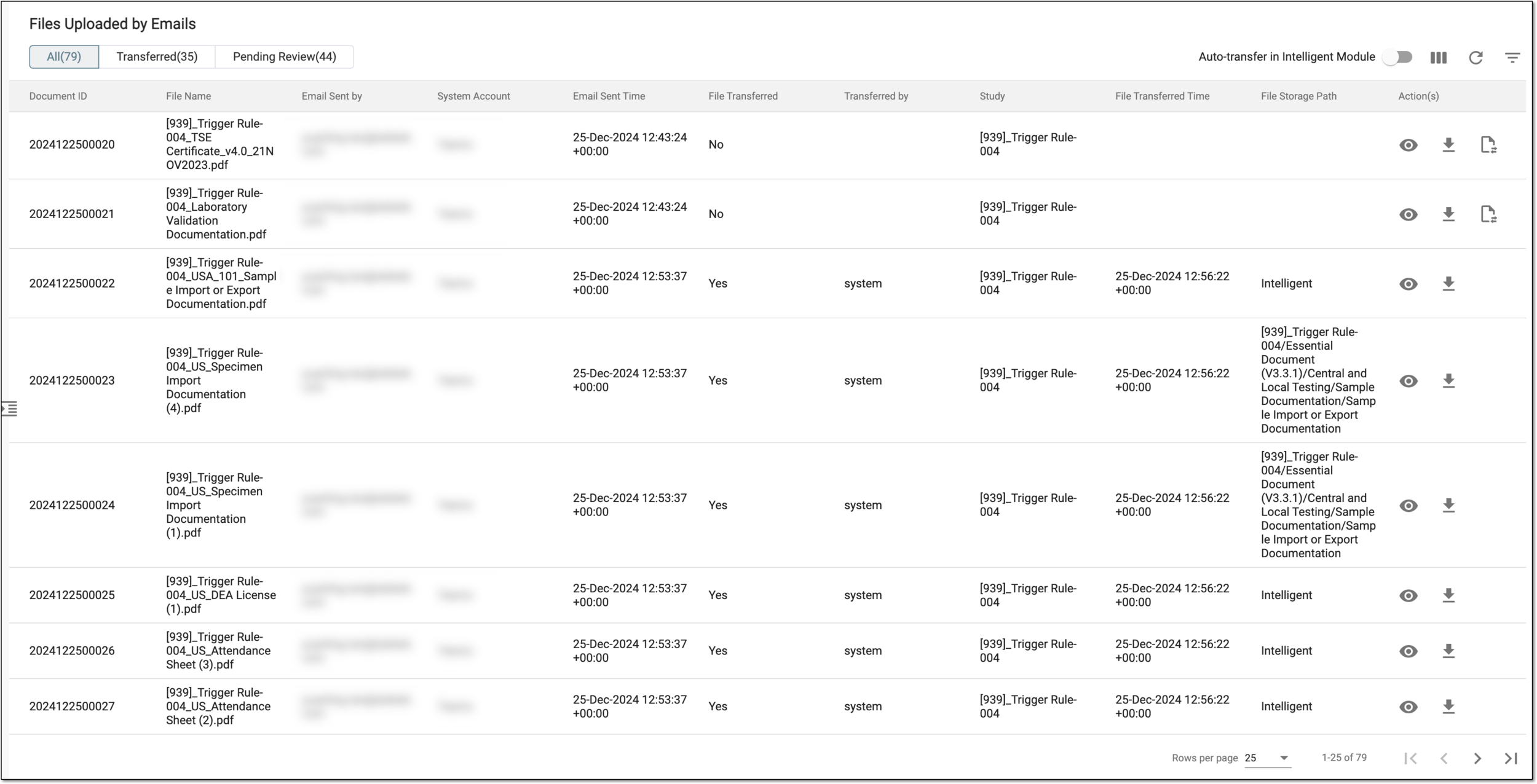Preview Attendance Sheet (3) document 2024122500026
The height and width of the screenshot is (784, 1537).
(x=1408, y=651)
